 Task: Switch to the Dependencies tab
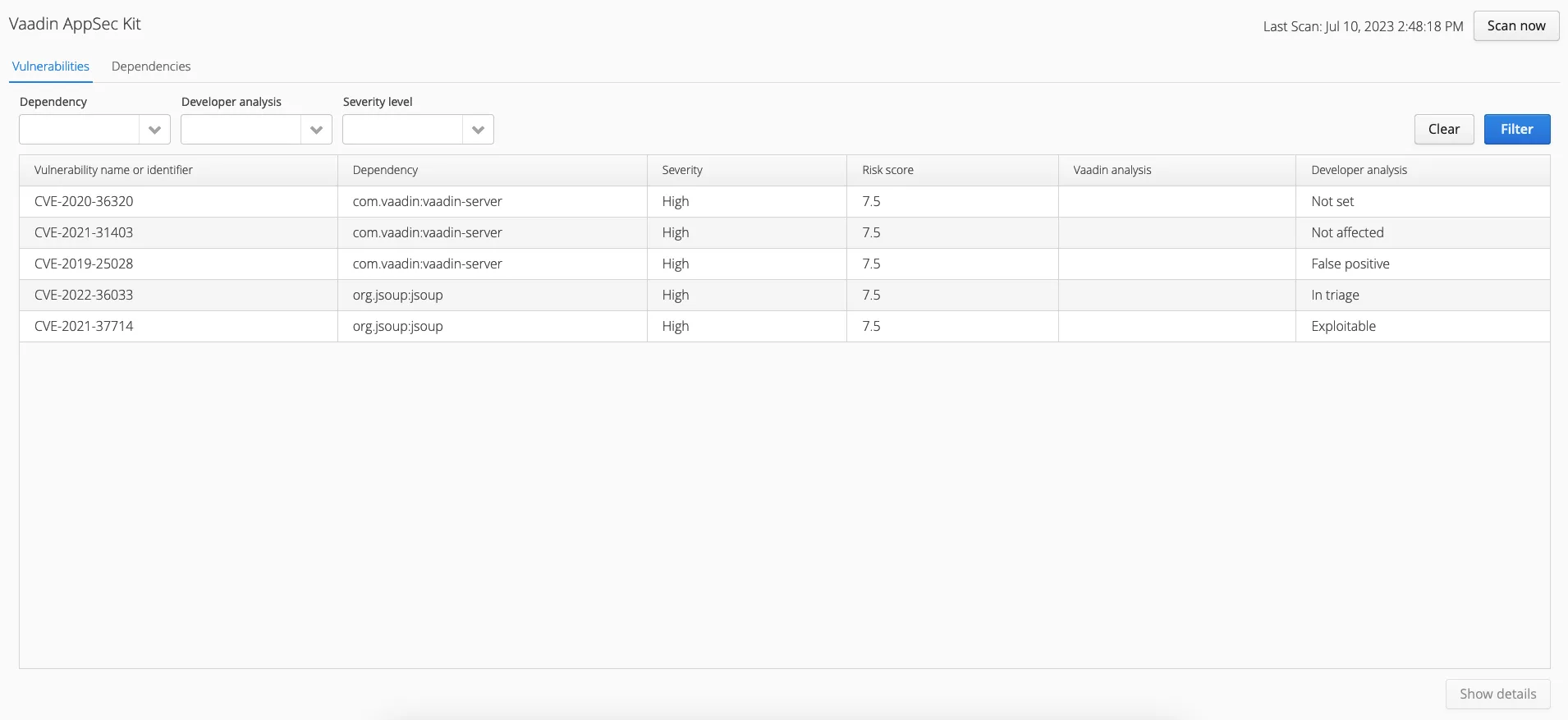151,66
